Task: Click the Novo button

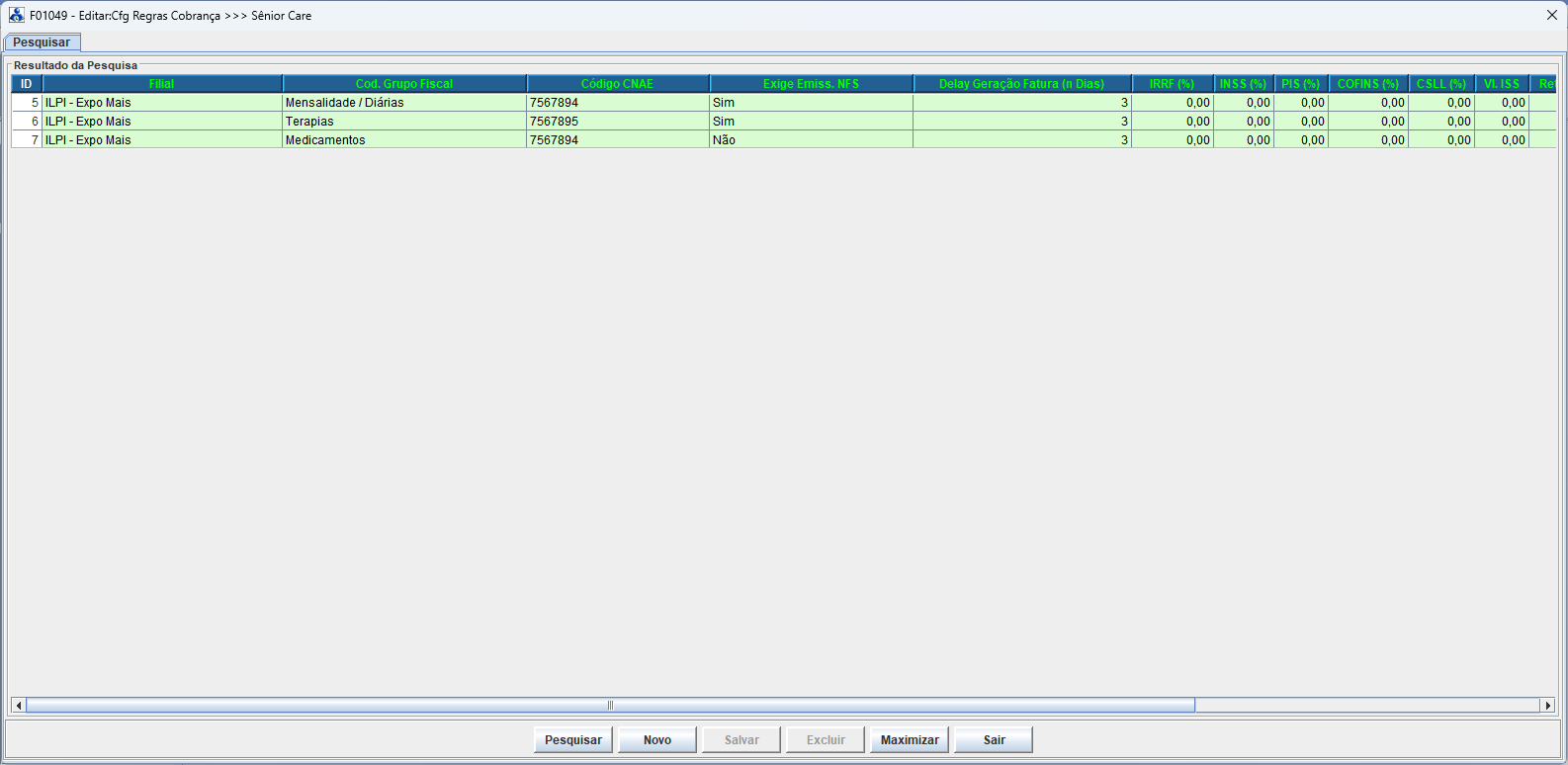Action: (x=657, y=739)
